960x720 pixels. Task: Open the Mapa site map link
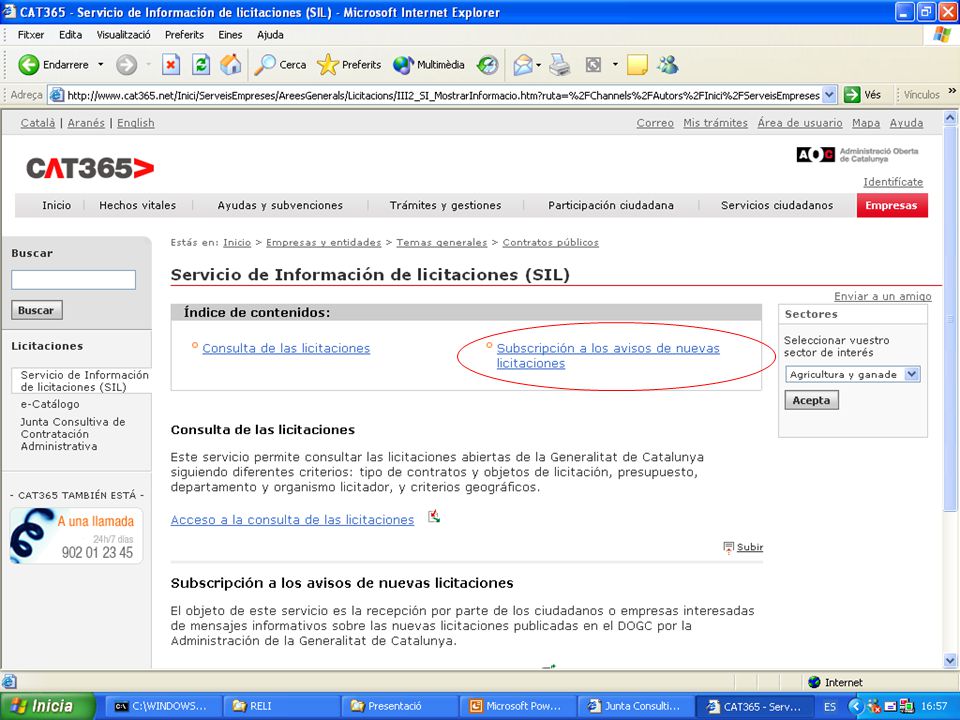[866, 123]
